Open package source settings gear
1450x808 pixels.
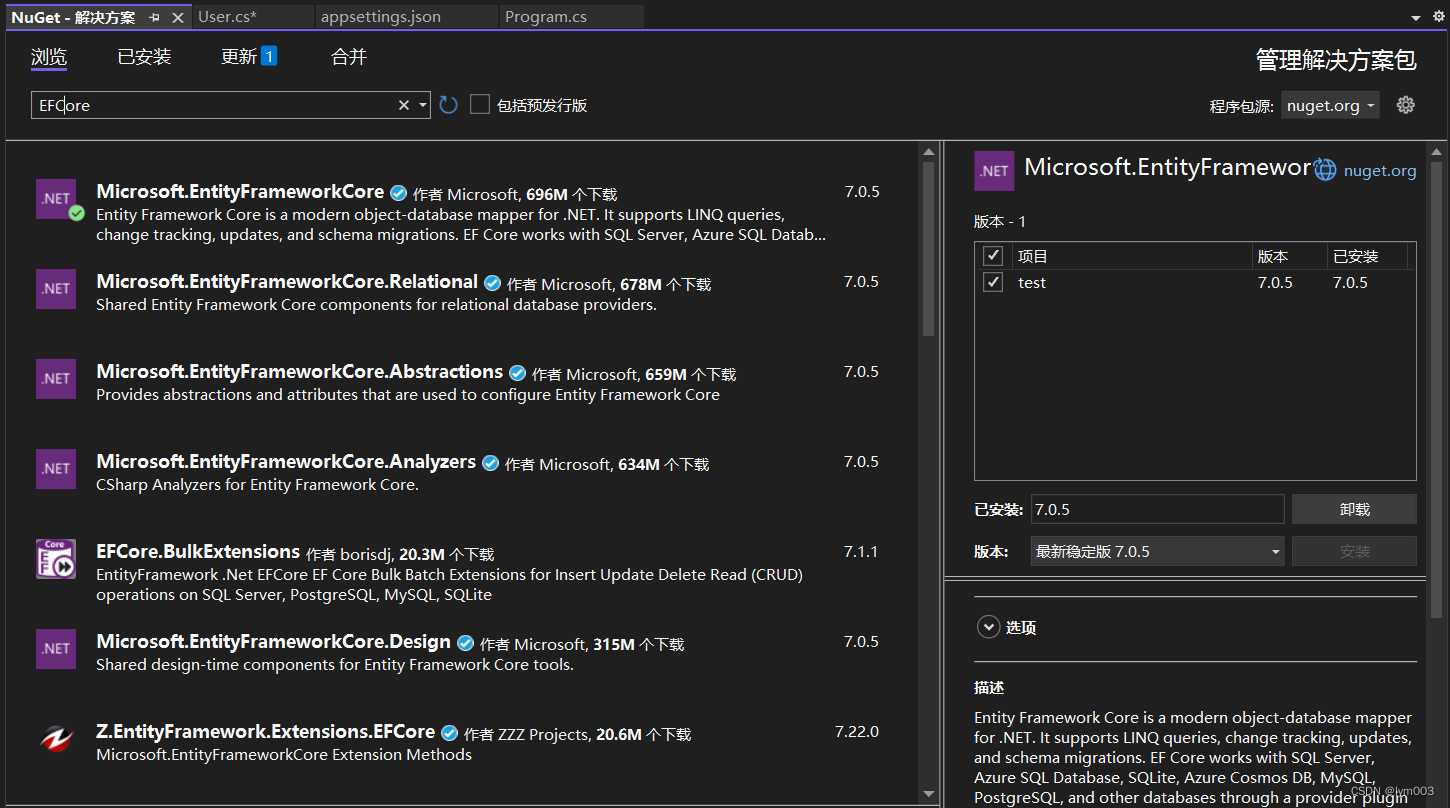pyautogui.click(x=1406, y=105)
